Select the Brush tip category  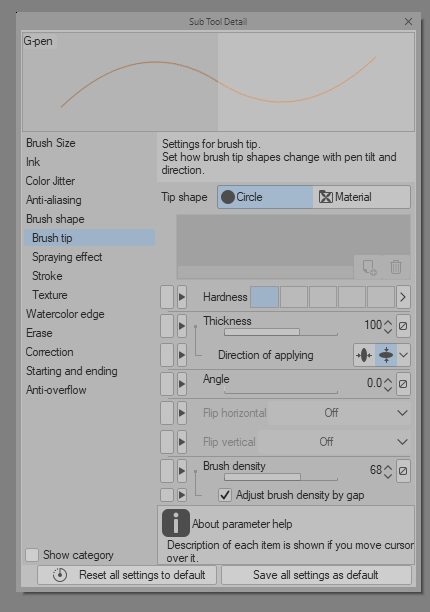(89, 238)
